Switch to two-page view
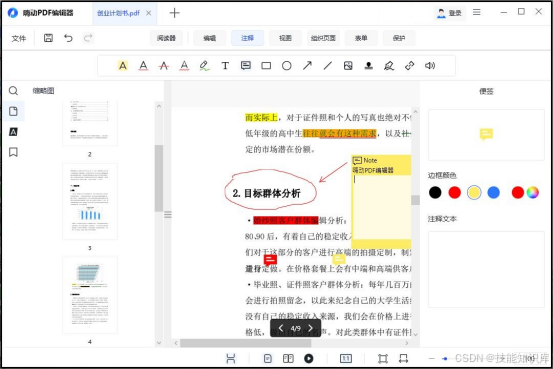Screen dimensions: 553x369 [288, 358]
